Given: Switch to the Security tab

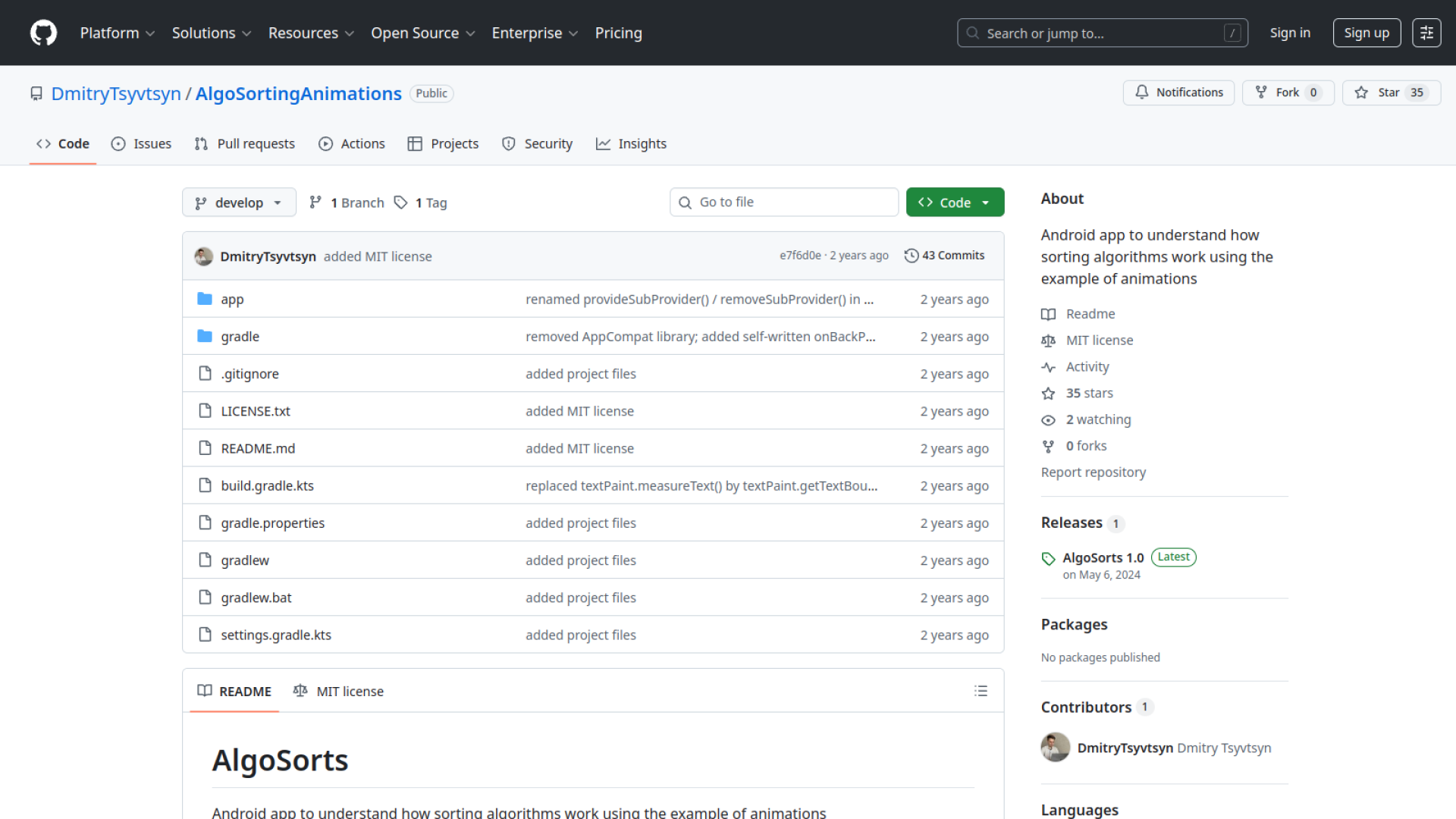Looking at the screenshot, I should tap(537, 143).
